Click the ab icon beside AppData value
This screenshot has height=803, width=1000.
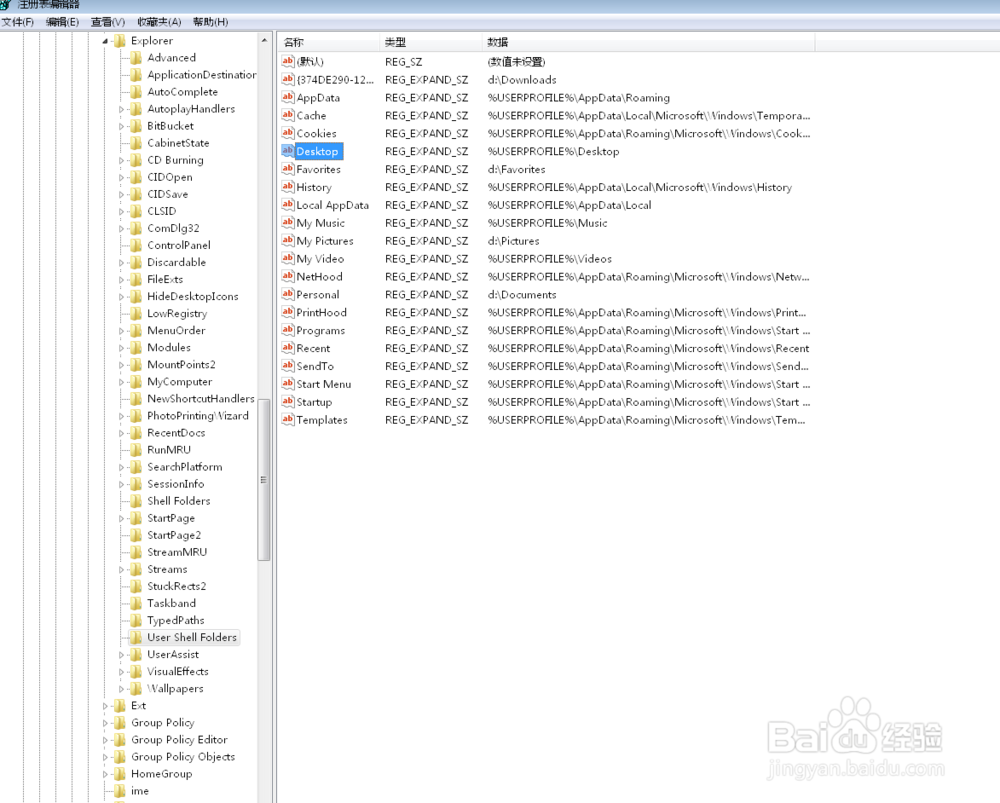[x=287, y=97]
